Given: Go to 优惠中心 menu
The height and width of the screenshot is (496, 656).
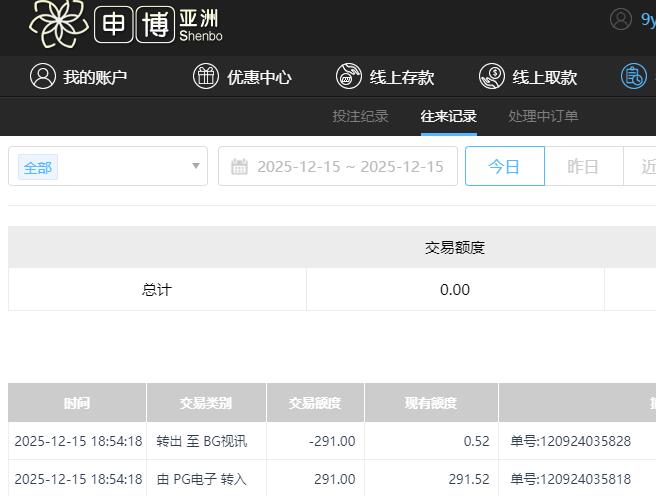Looking at the screenshot, I should (259, 77).
